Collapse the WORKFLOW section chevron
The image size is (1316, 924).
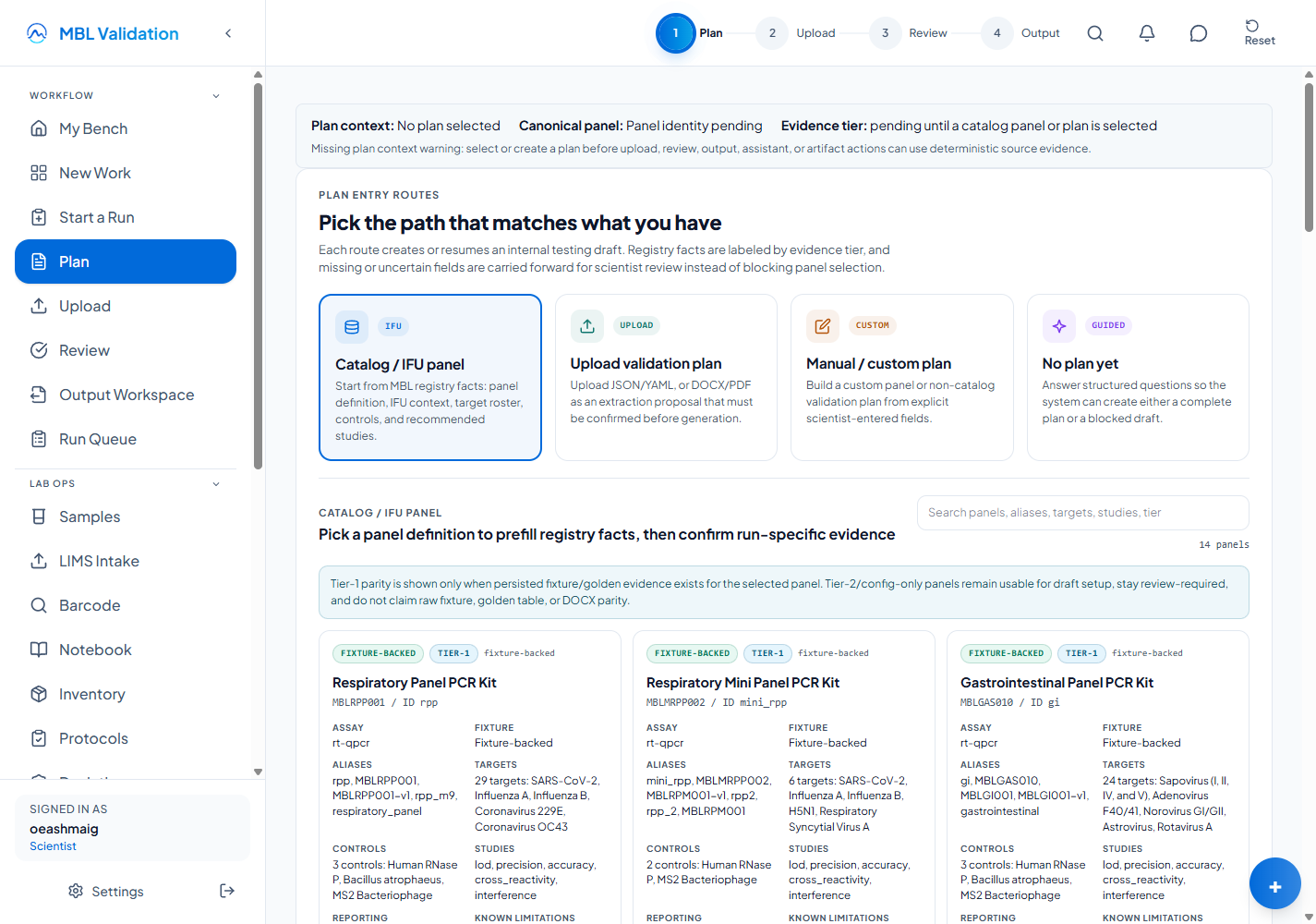[216, 96]
